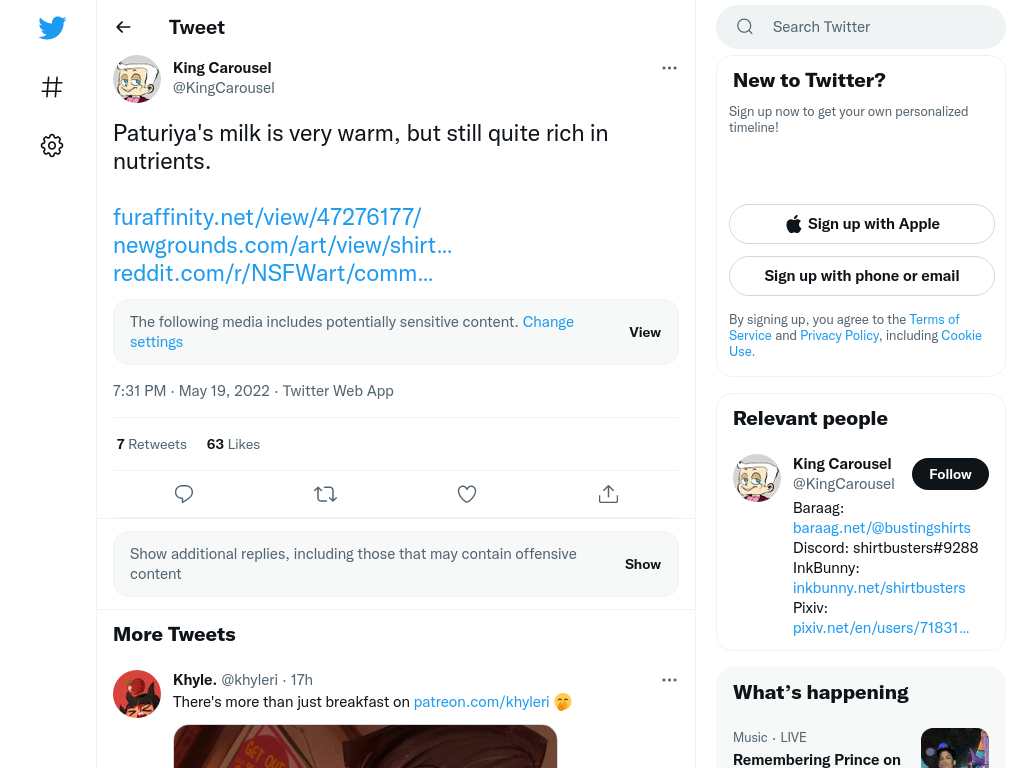Share the tweet via the upload icon
This screenshot has height=768, width=1024.
608,494
